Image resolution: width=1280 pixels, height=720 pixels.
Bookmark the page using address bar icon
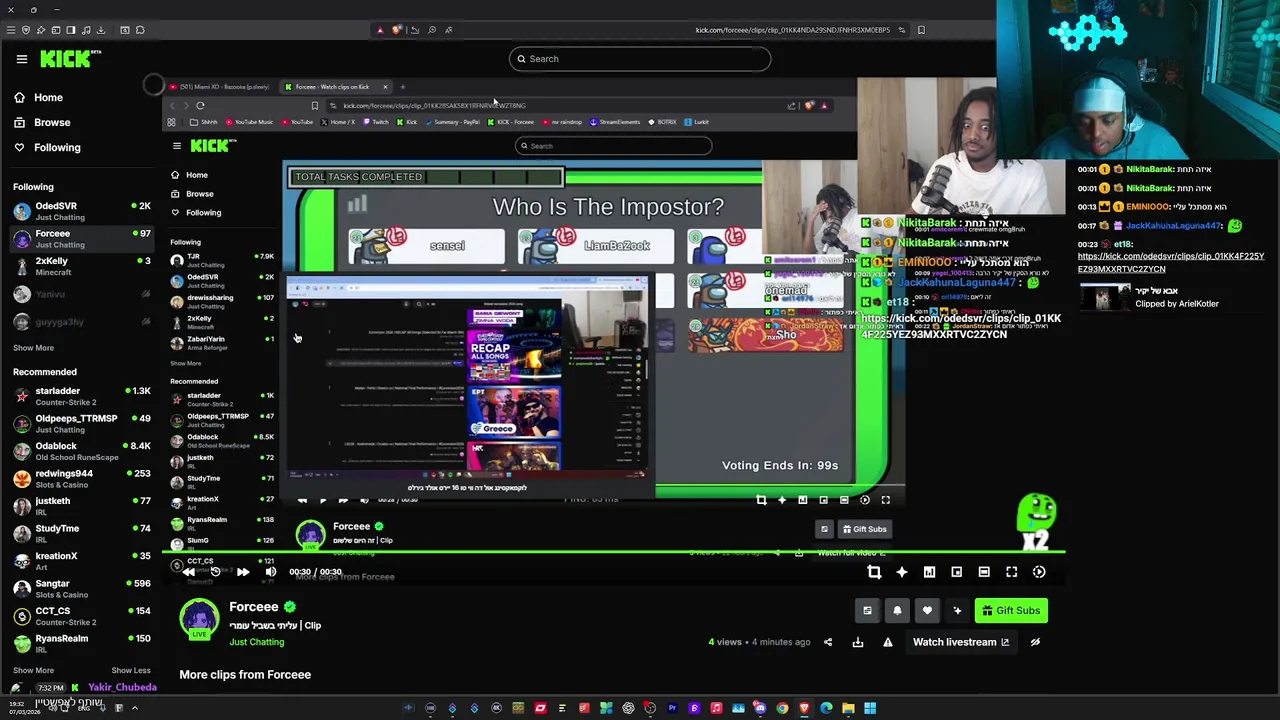[921, 30]
